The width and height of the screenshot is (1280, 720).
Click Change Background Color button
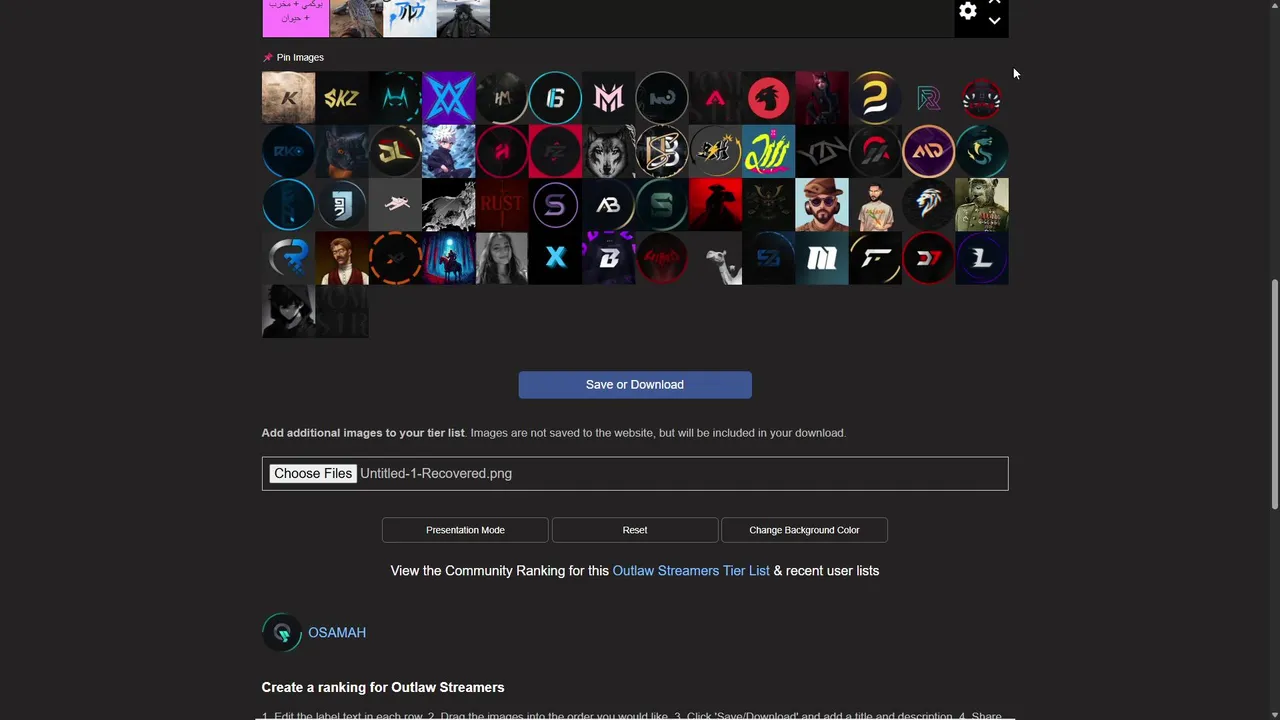coord(804,530)
